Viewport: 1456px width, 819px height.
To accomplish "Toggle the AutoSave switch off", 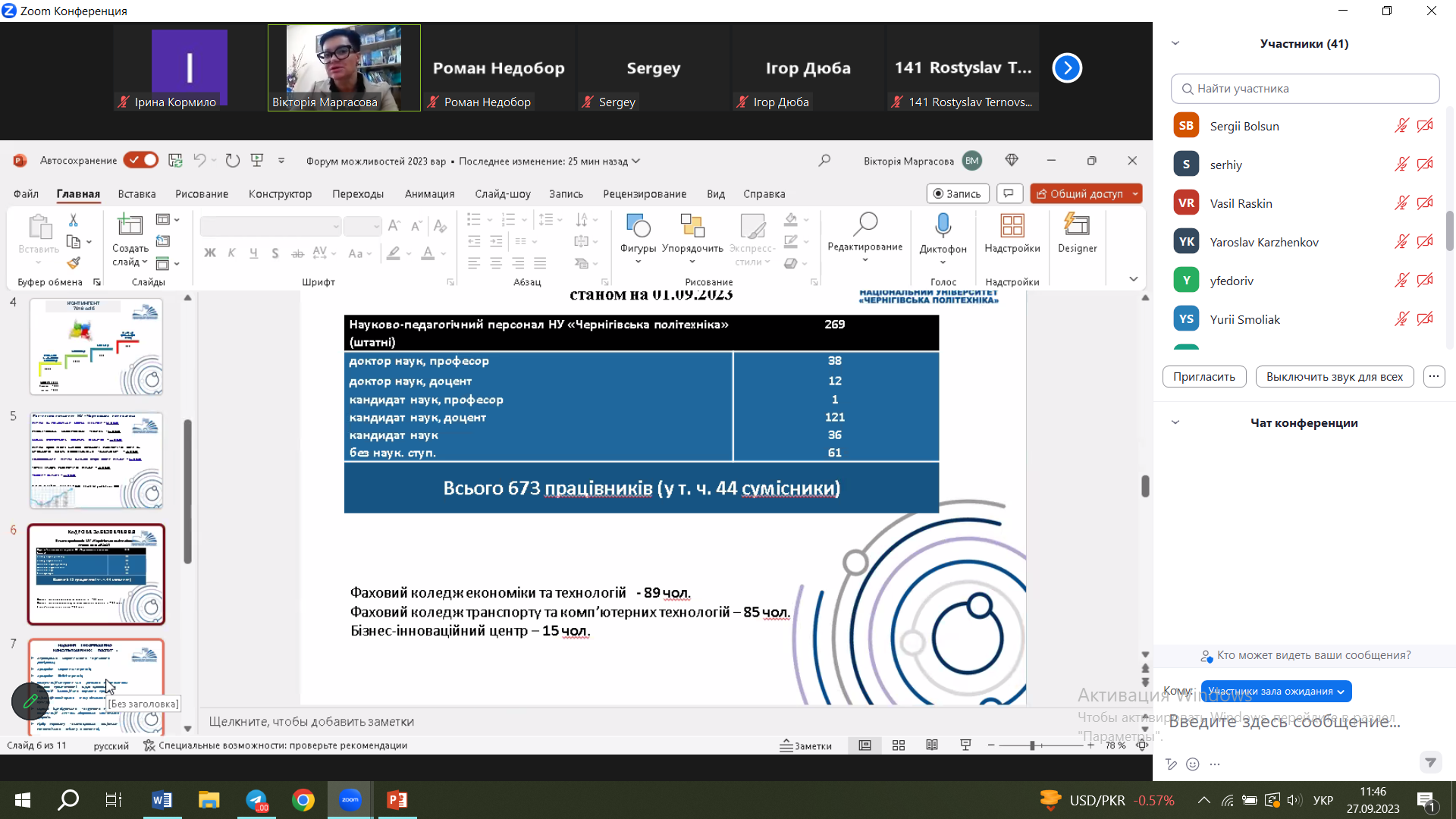I will pyautogui.click(x=141, y=160).
